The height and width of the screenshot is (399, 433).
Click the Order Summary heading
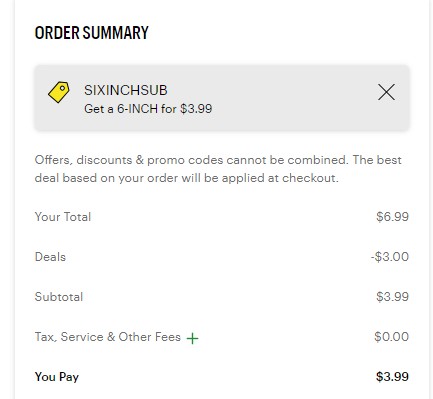(92, 33)
